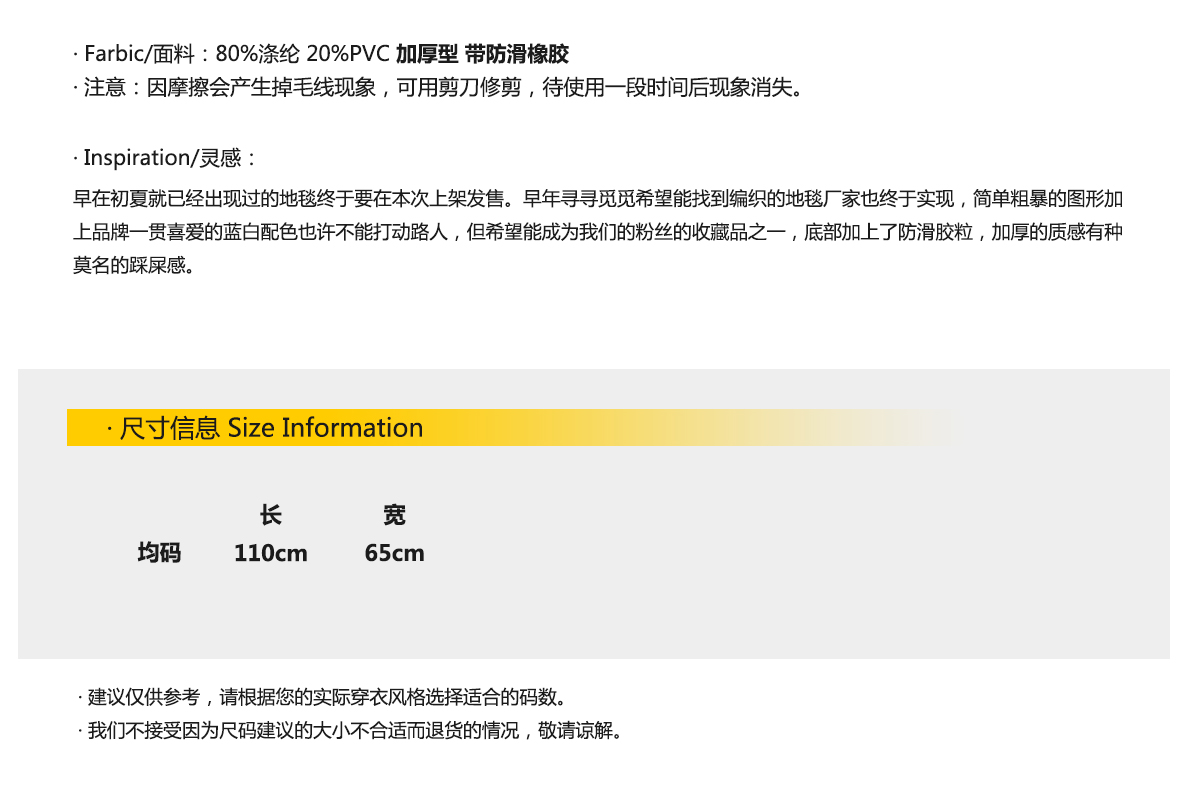The width and height of the screenshot is (1200, 791).
Task: Click the 宽 column header
Action: [x=394, y=516]
